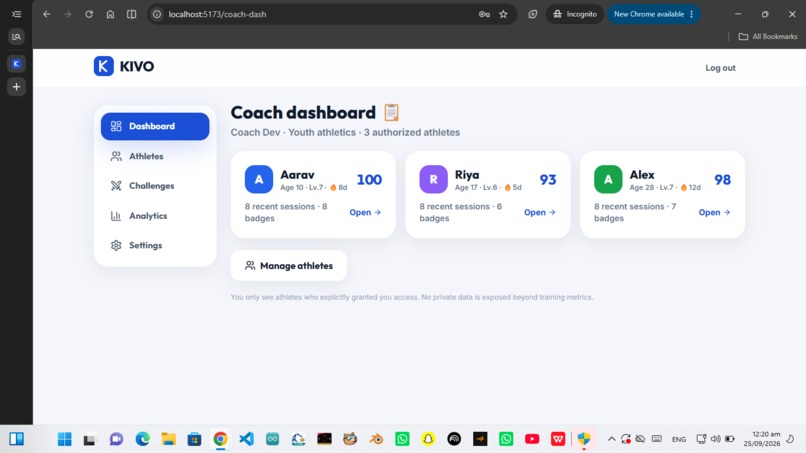Click Alex's 12d streak flame
Viewport: 806px width, 453px height.
coord(684,187)
